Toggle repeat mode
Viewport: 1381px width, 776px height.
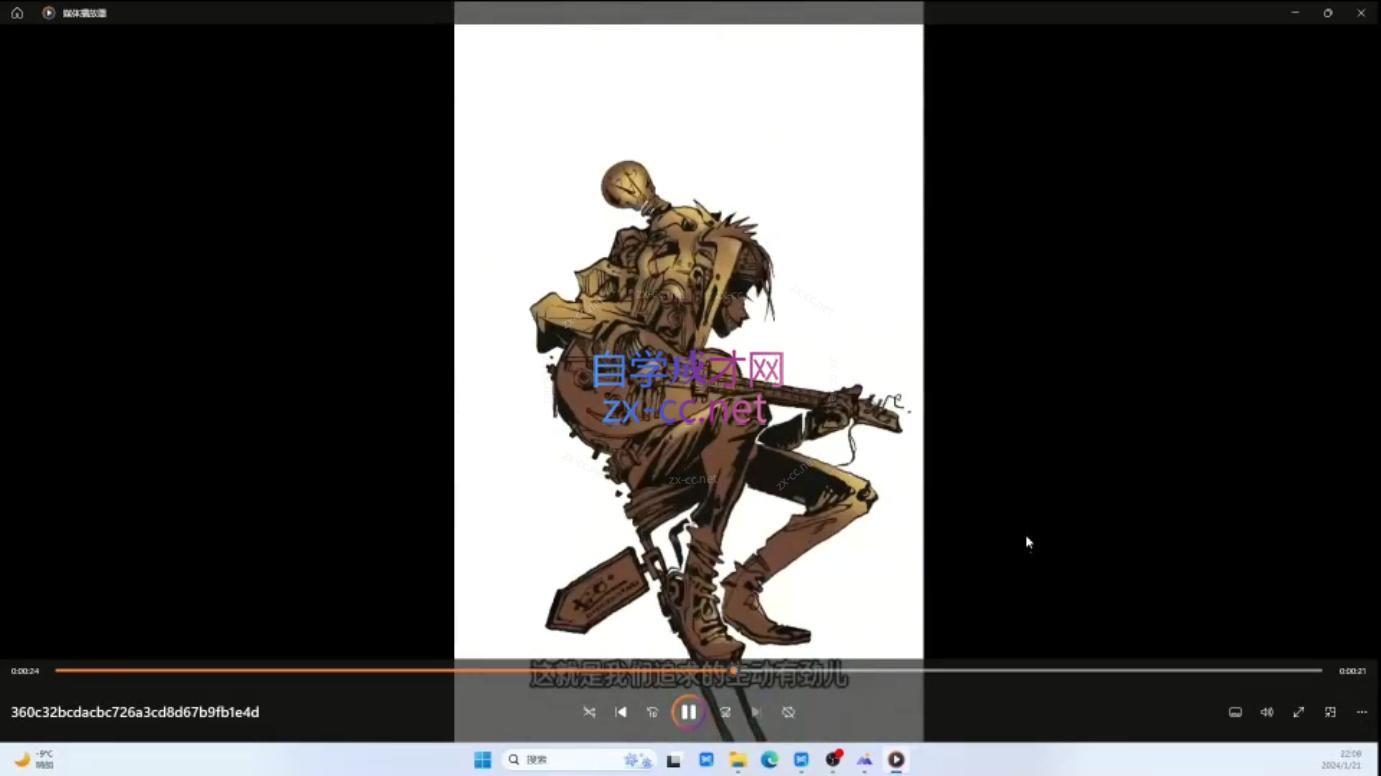(x=788, y=712)
